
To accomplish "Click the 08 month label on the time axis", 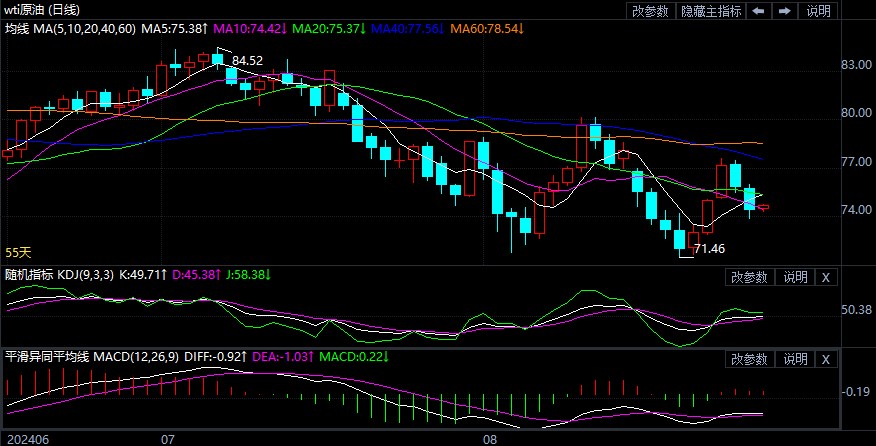I will [489, 439].
